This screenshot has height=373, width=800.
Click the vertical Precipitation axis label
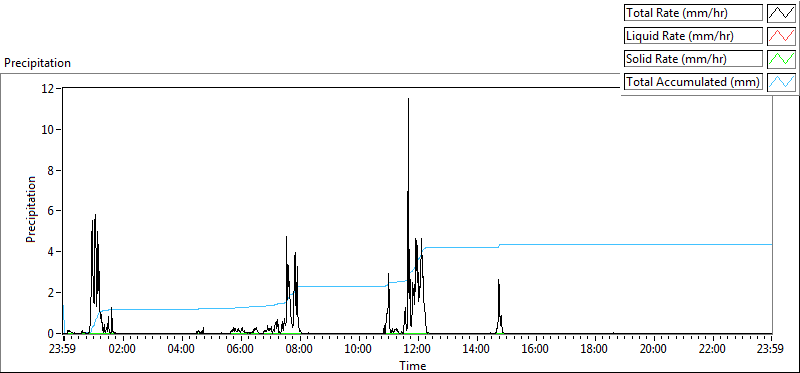[31, 209]
